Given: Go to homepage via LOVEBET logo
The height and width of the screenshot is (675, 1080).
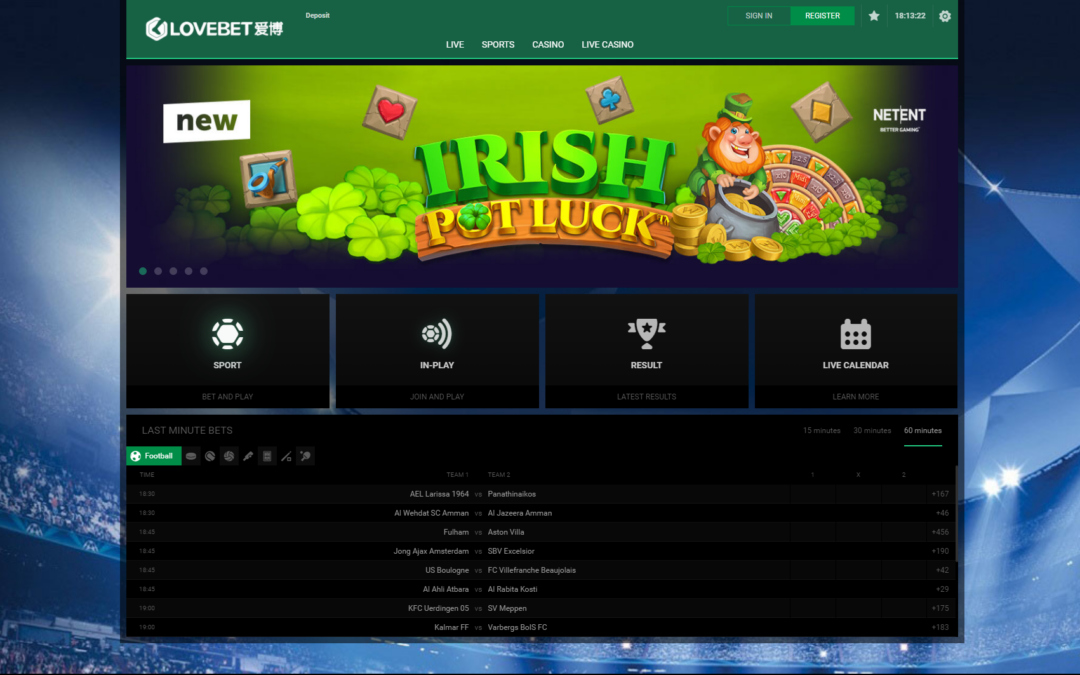Looking at the screenshot, I should coord(214,28).
